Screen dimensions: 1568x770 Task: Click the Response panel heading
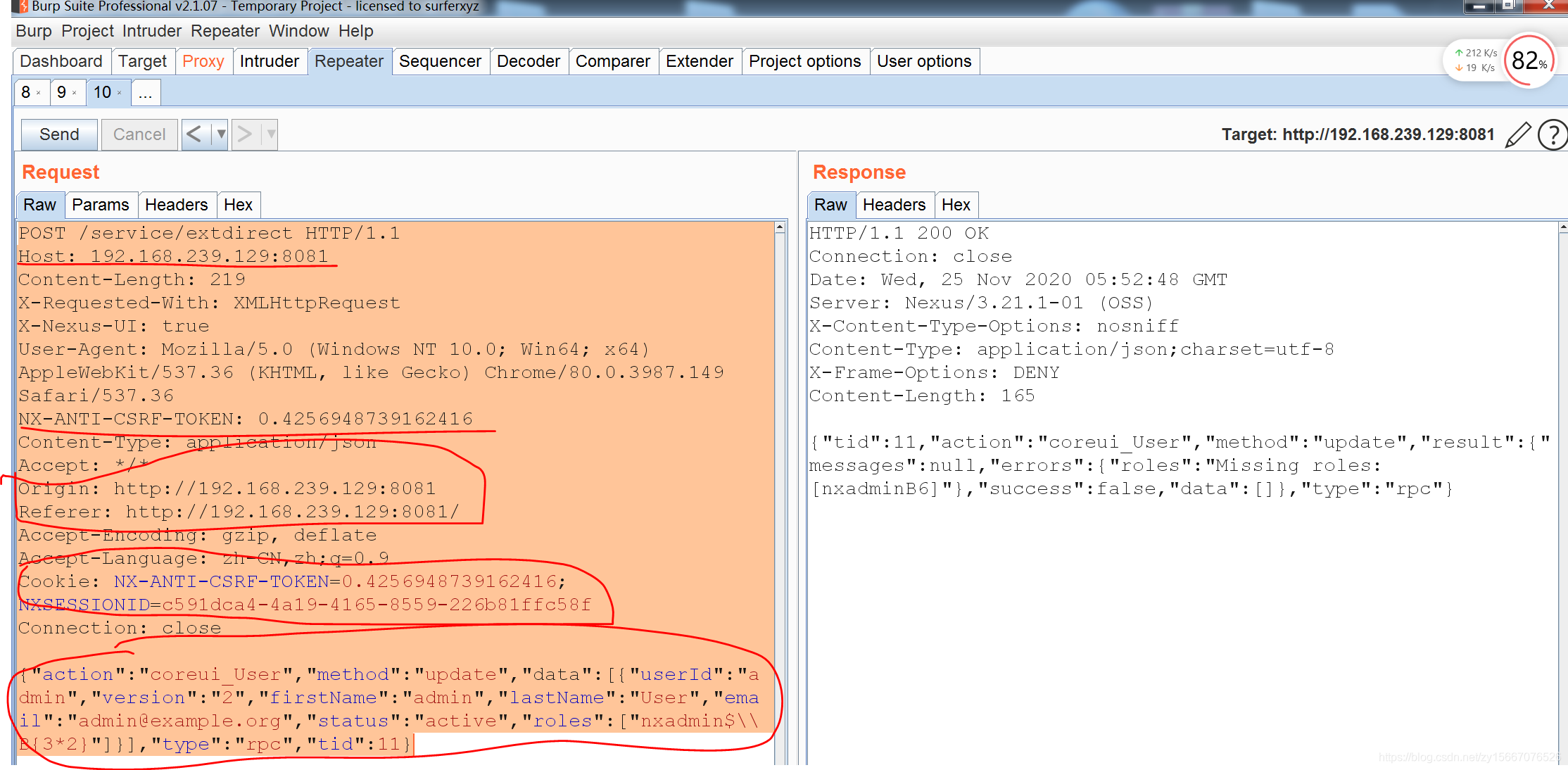pos(859,172)
